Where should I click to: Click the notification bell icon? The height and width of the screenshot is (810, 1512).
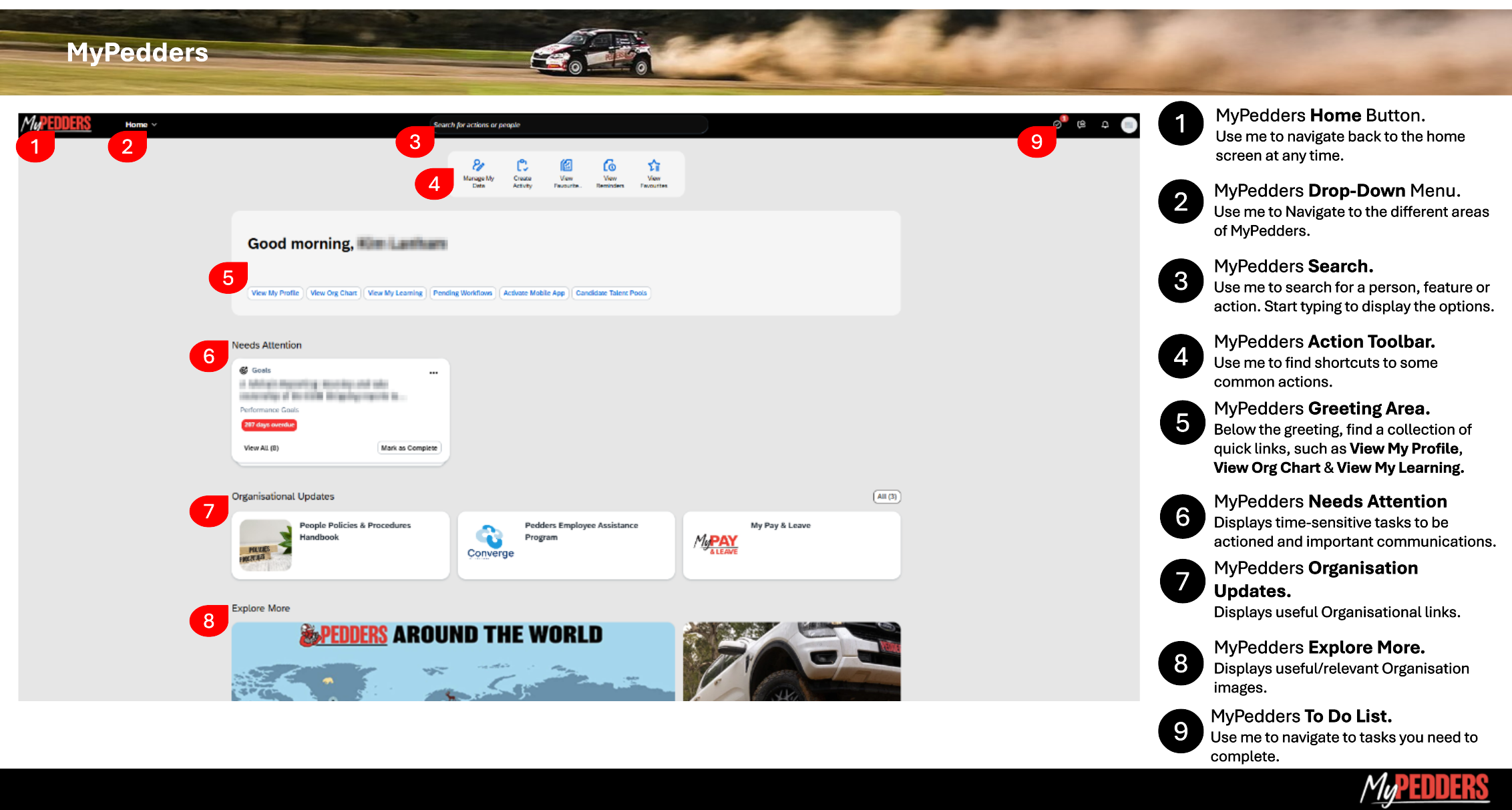coord(1105,125)
